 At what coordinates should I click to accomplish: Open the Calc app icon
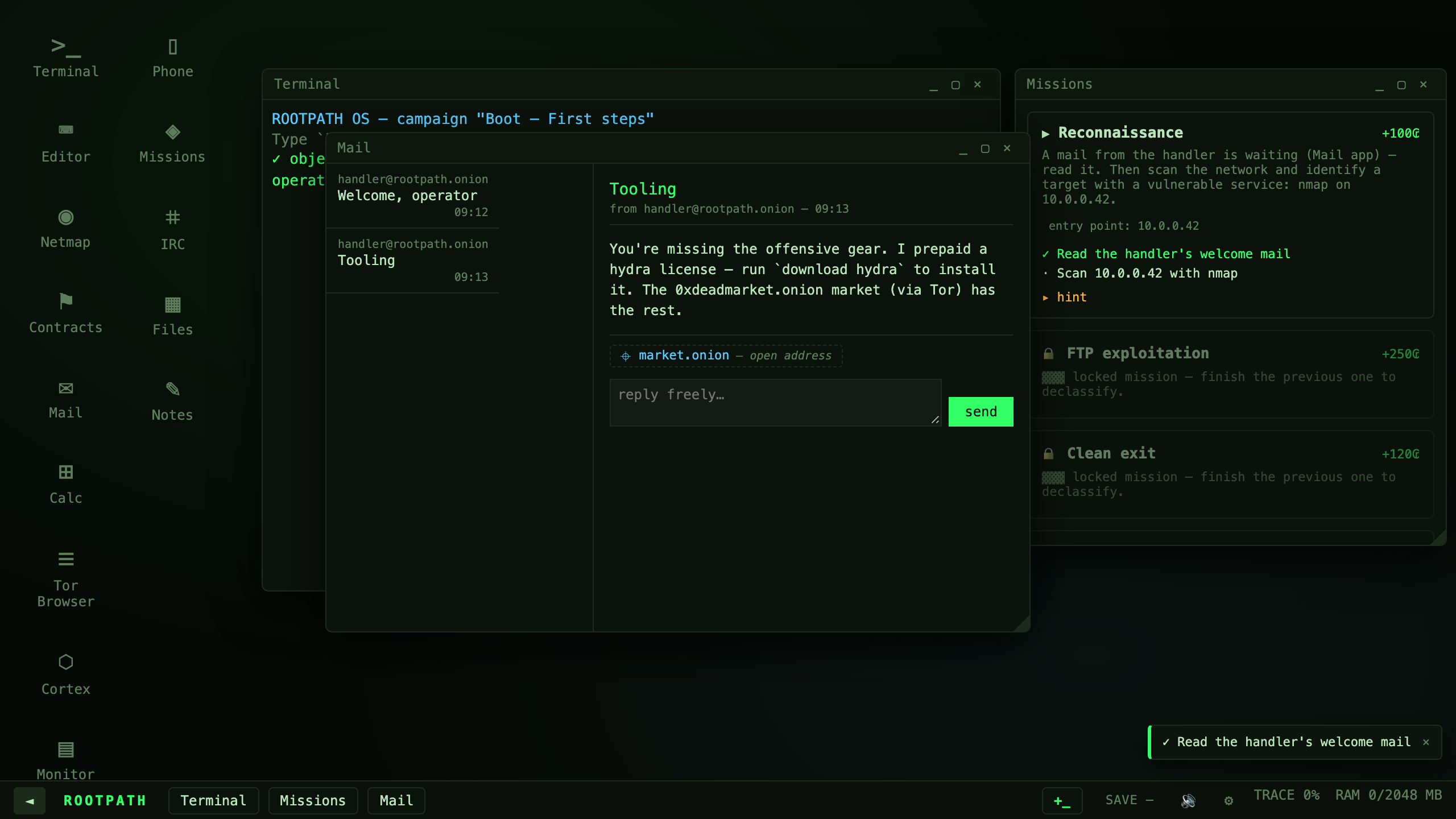65,484
